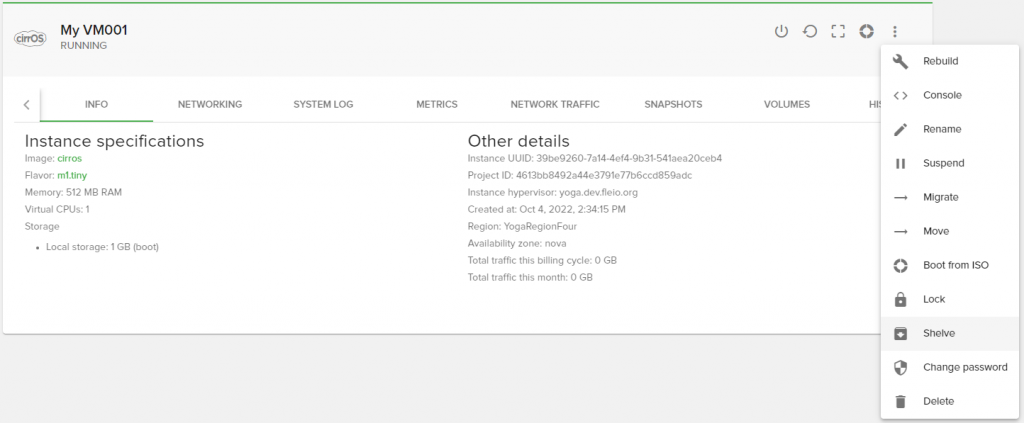Choose Console in the actions menu

pyautogui.click(x=950, y=95)
